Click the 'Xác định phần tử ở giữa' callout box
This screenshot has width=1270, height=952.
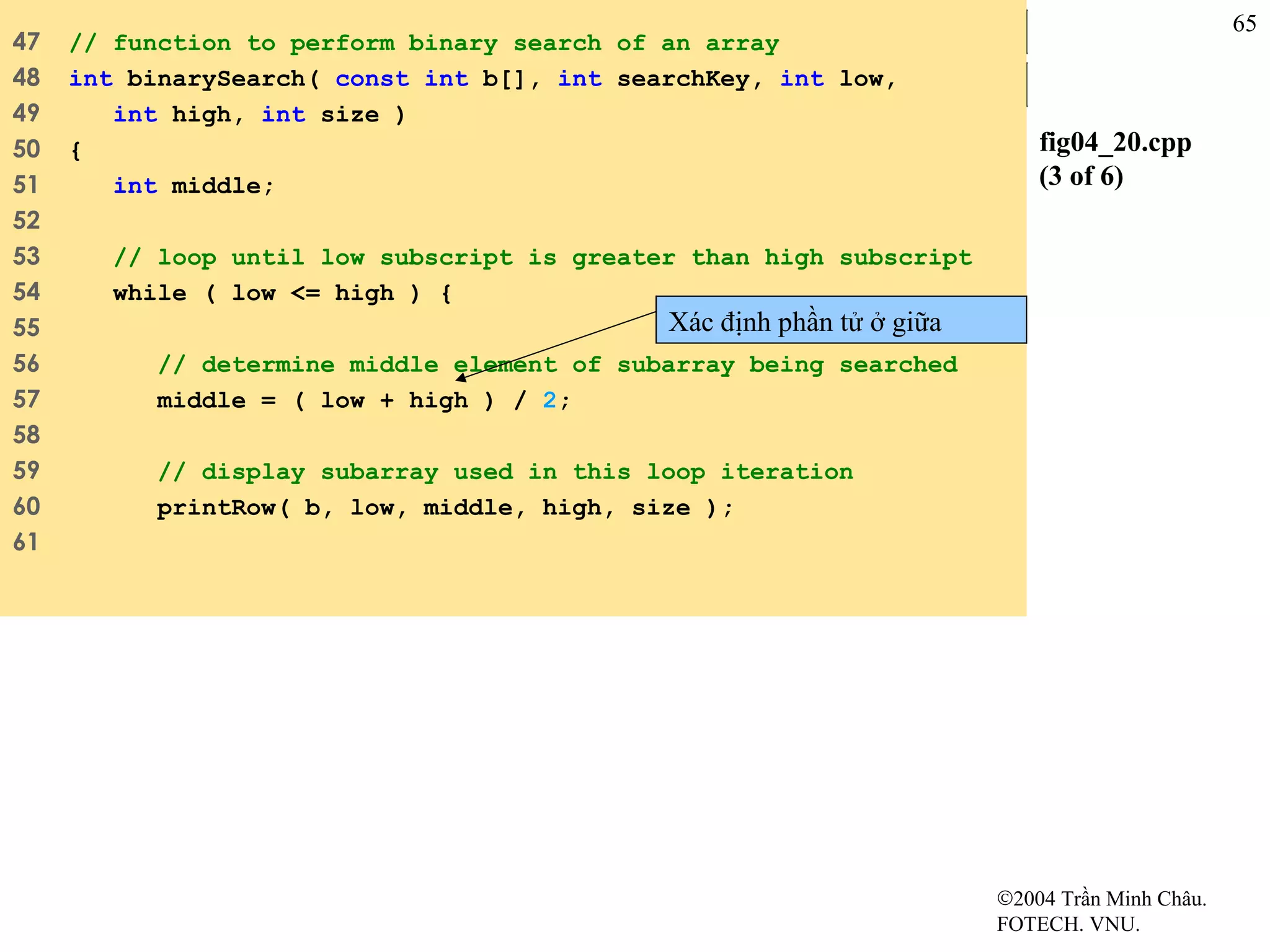(x=841, y=320)
